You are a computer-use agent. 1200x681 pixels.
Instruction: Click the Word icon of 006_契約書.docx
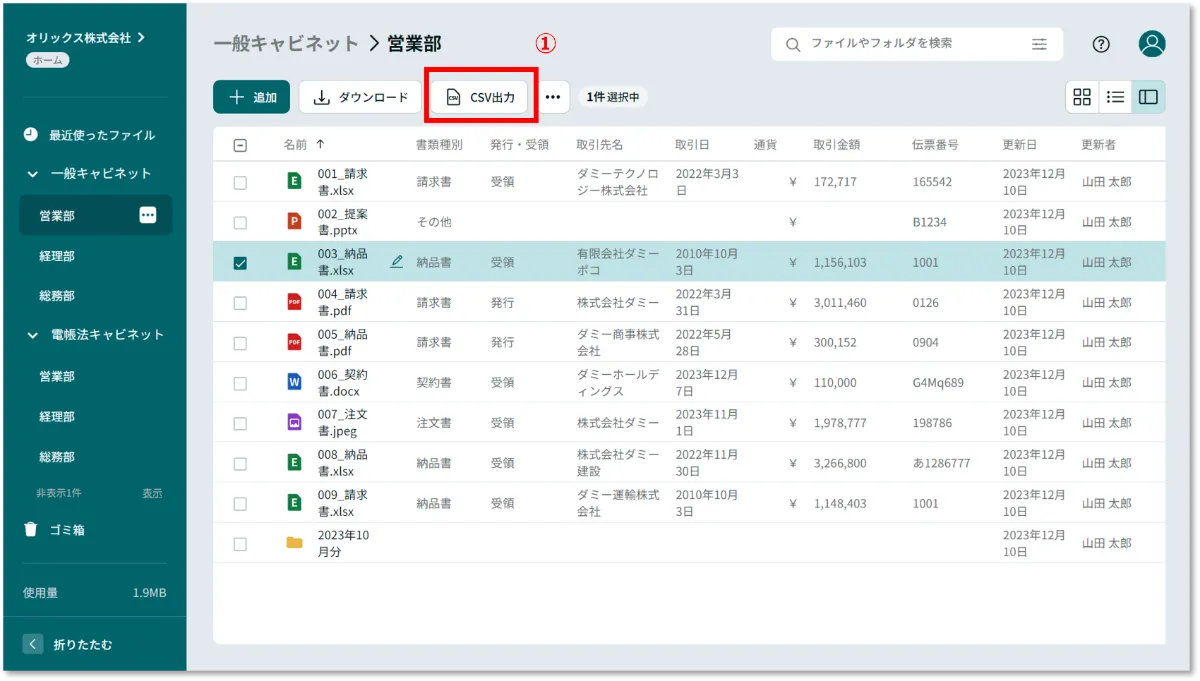point(294,382)
